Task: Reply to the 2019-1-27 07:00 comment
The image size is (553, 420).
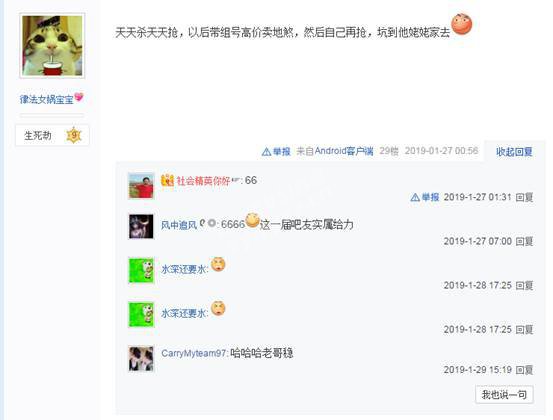Action: (524, 241)
